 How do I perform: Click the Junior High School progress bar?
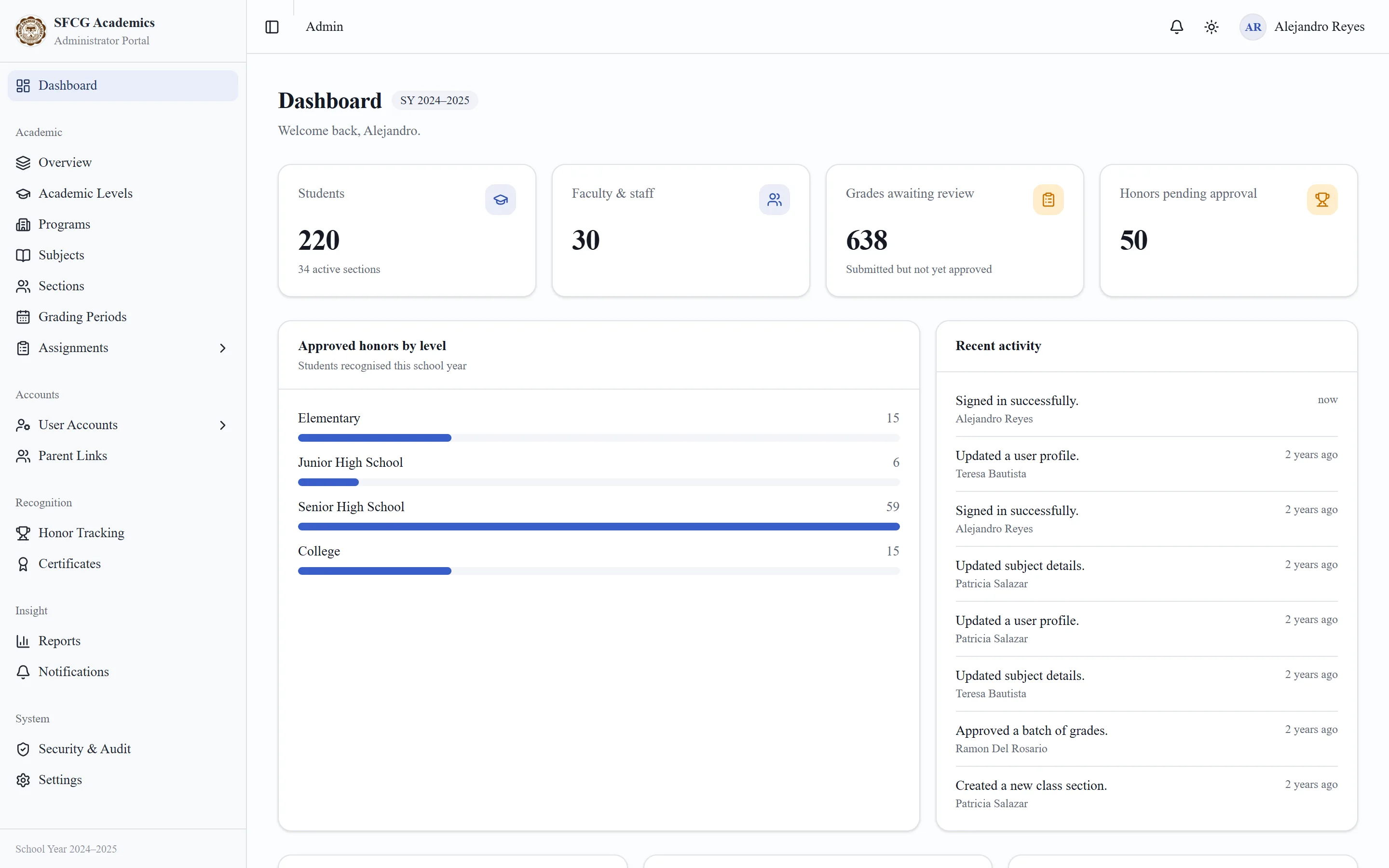[x=599, y=482]
